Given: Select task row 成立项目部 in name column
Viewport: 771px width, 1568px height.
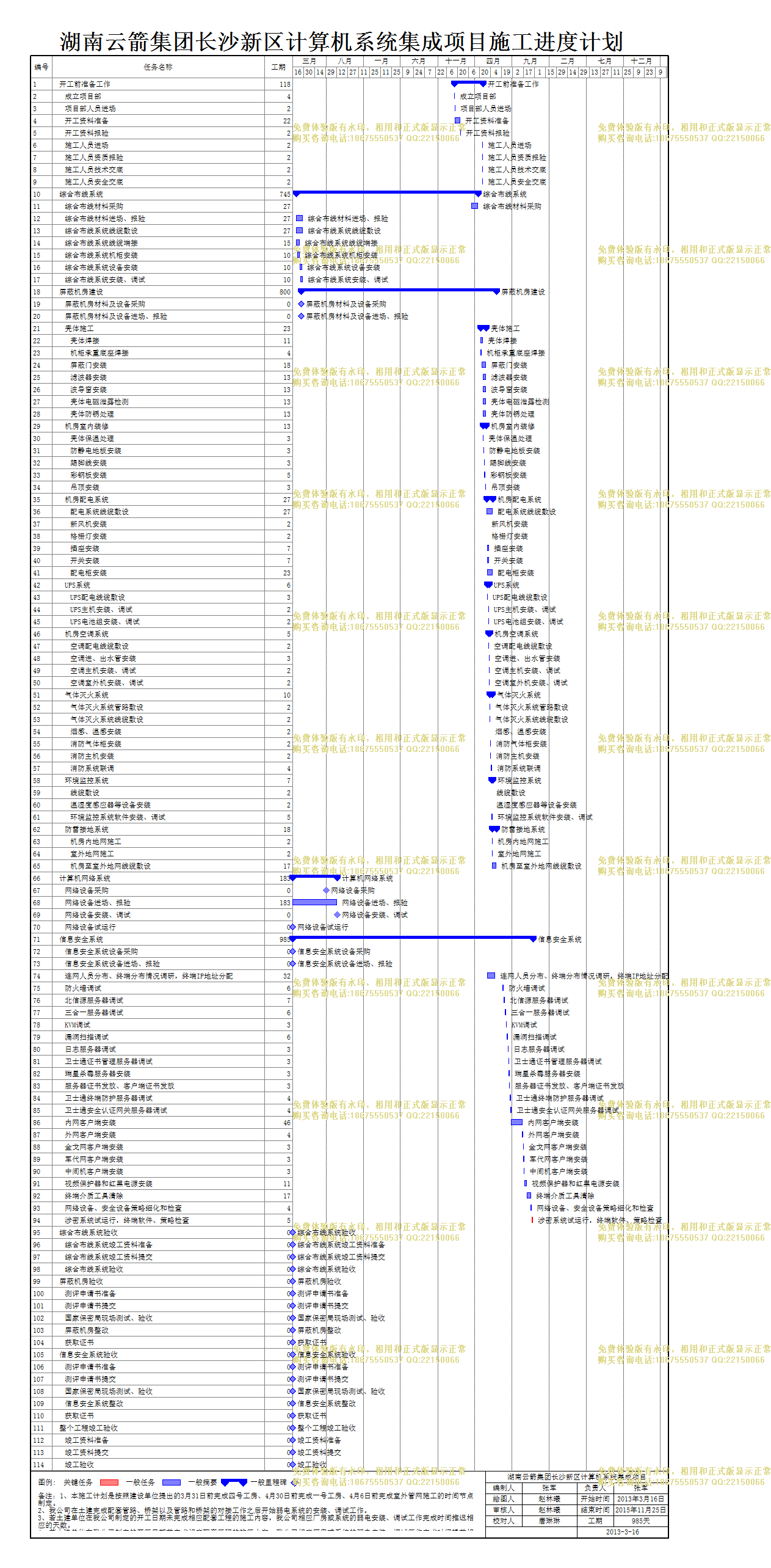Looking at the screenshot, I should tap(157, 97).
